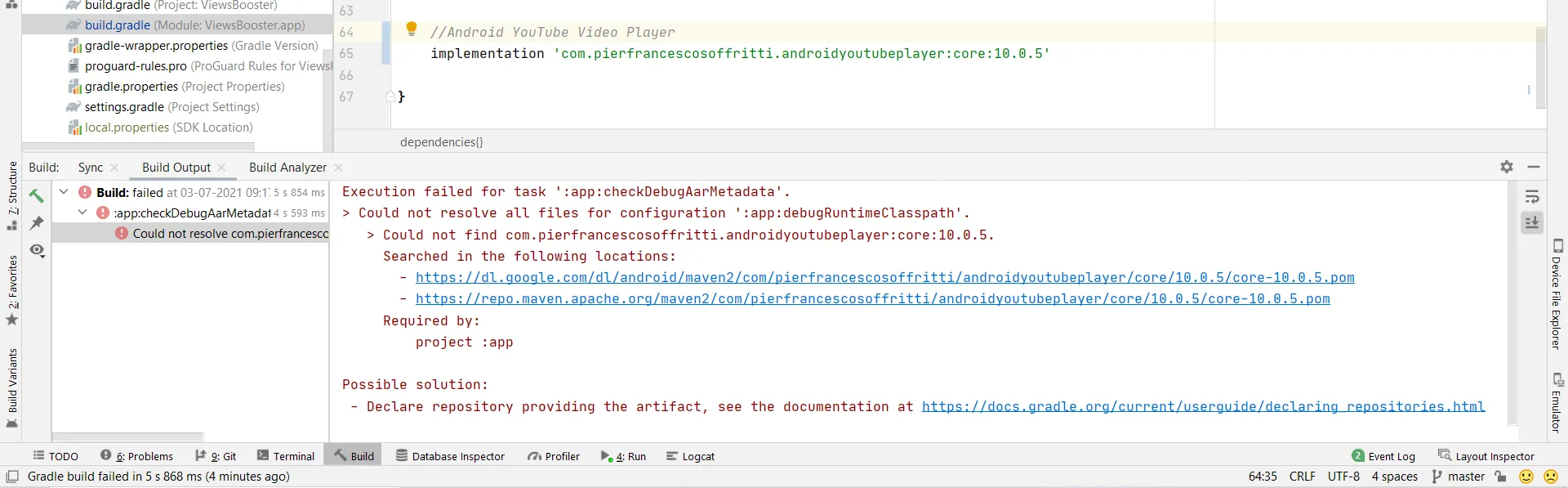Click red error icon beside Build: failed
Viewport: 1568px width, 488px height.
point(85,192)
